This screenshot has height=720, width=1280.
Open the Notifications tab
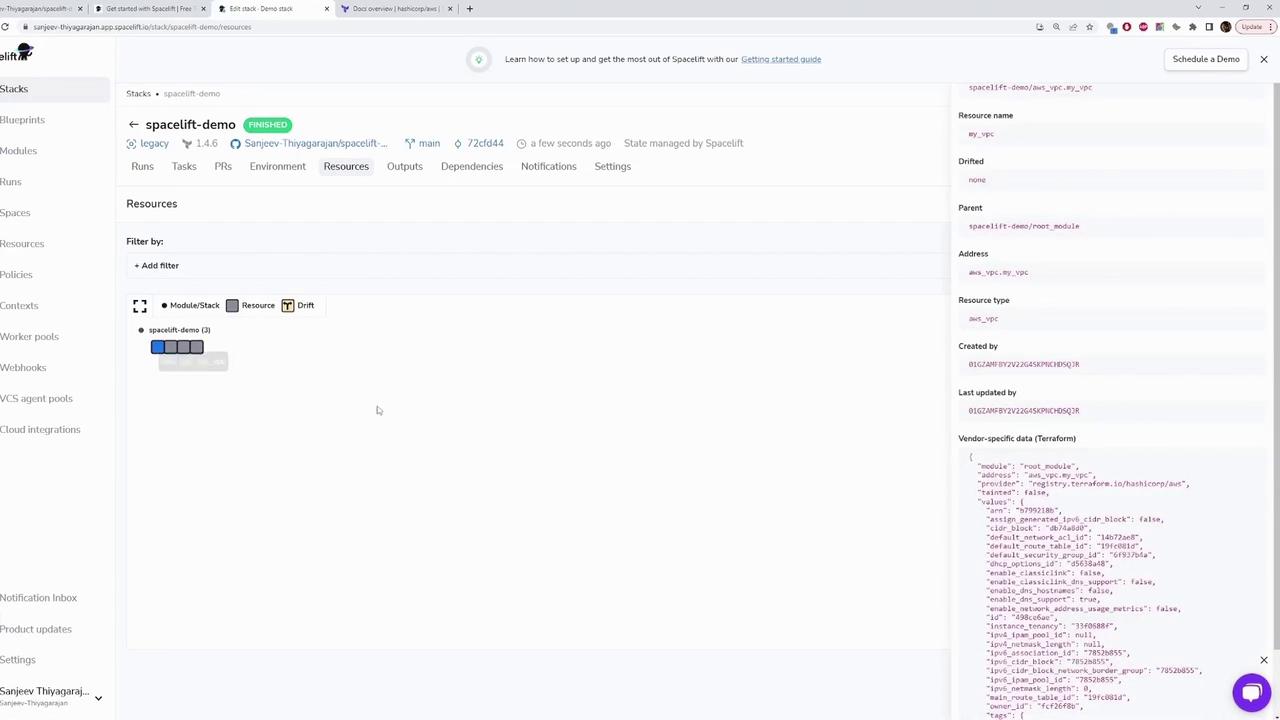(549, 166)
